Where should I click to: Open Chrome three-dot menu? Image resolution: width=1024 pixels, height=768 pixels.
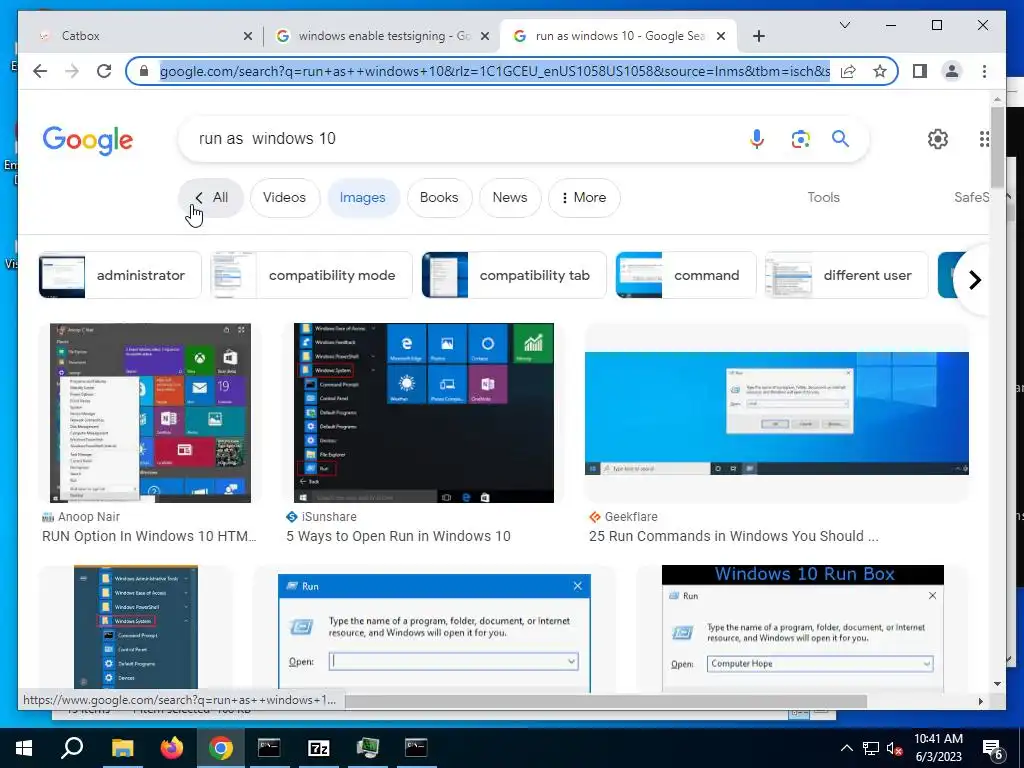[984, 71]
